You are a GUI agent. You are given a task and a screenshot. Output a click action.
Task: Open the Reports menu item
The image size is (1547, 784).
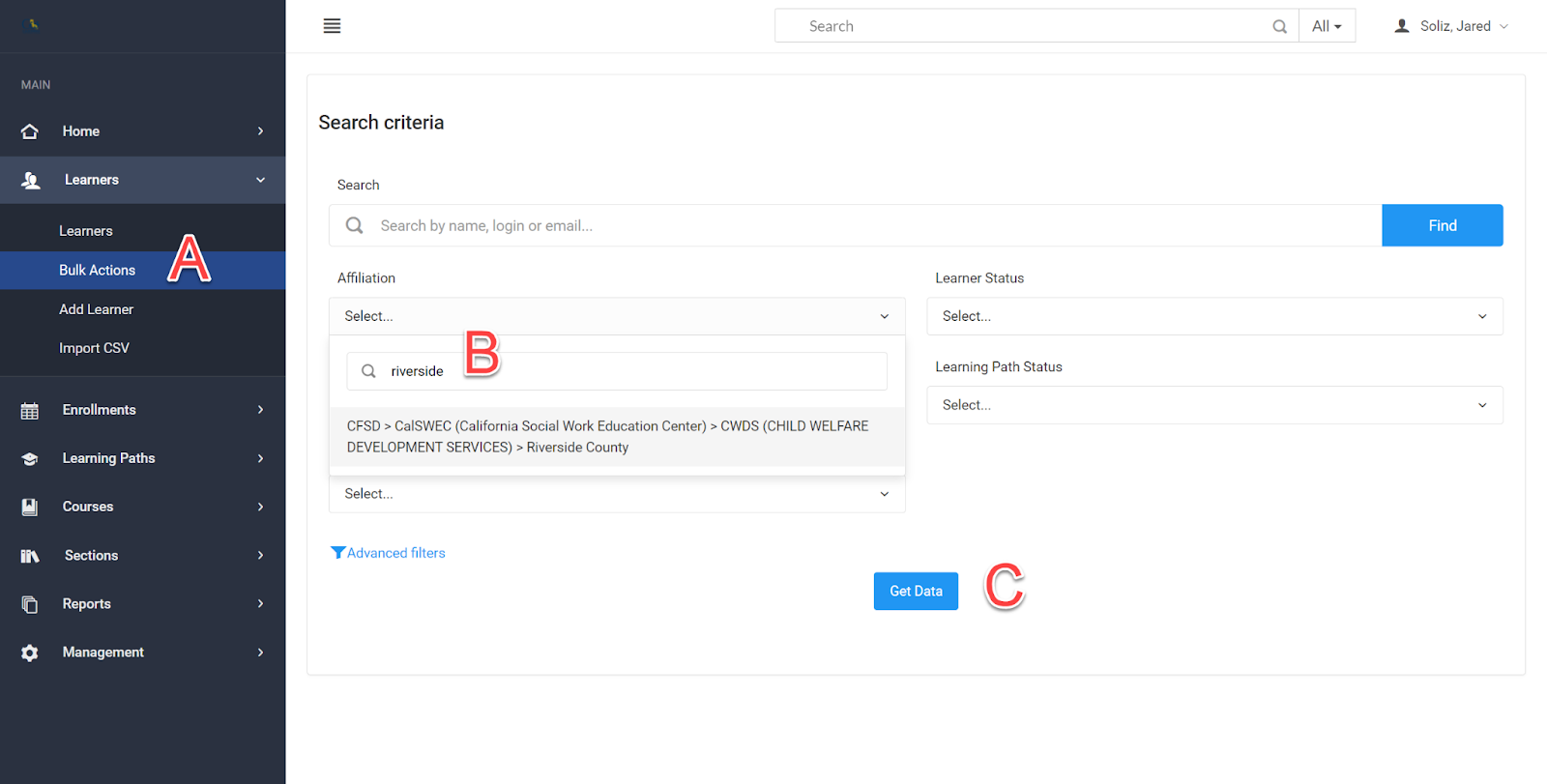click(143, 604)
